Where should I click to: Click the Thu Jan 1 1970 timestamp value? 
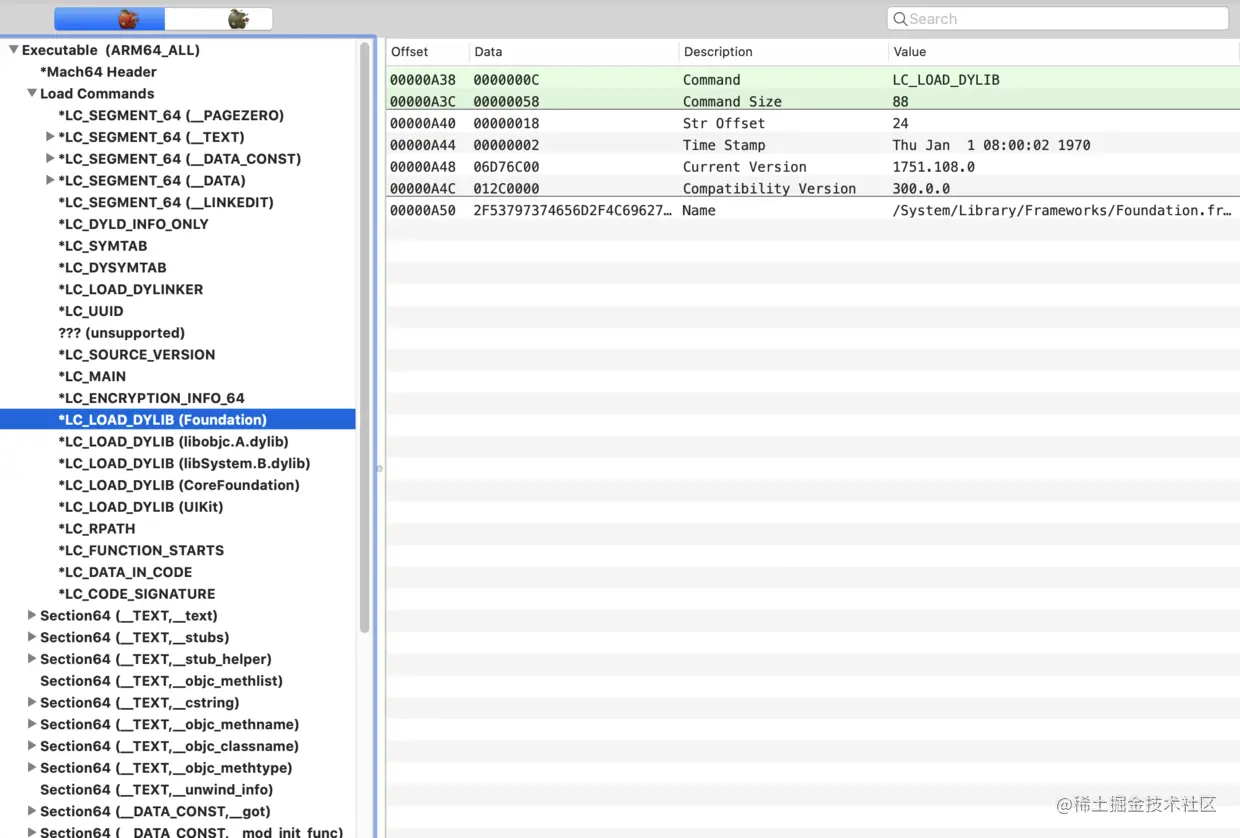[991, 145]
